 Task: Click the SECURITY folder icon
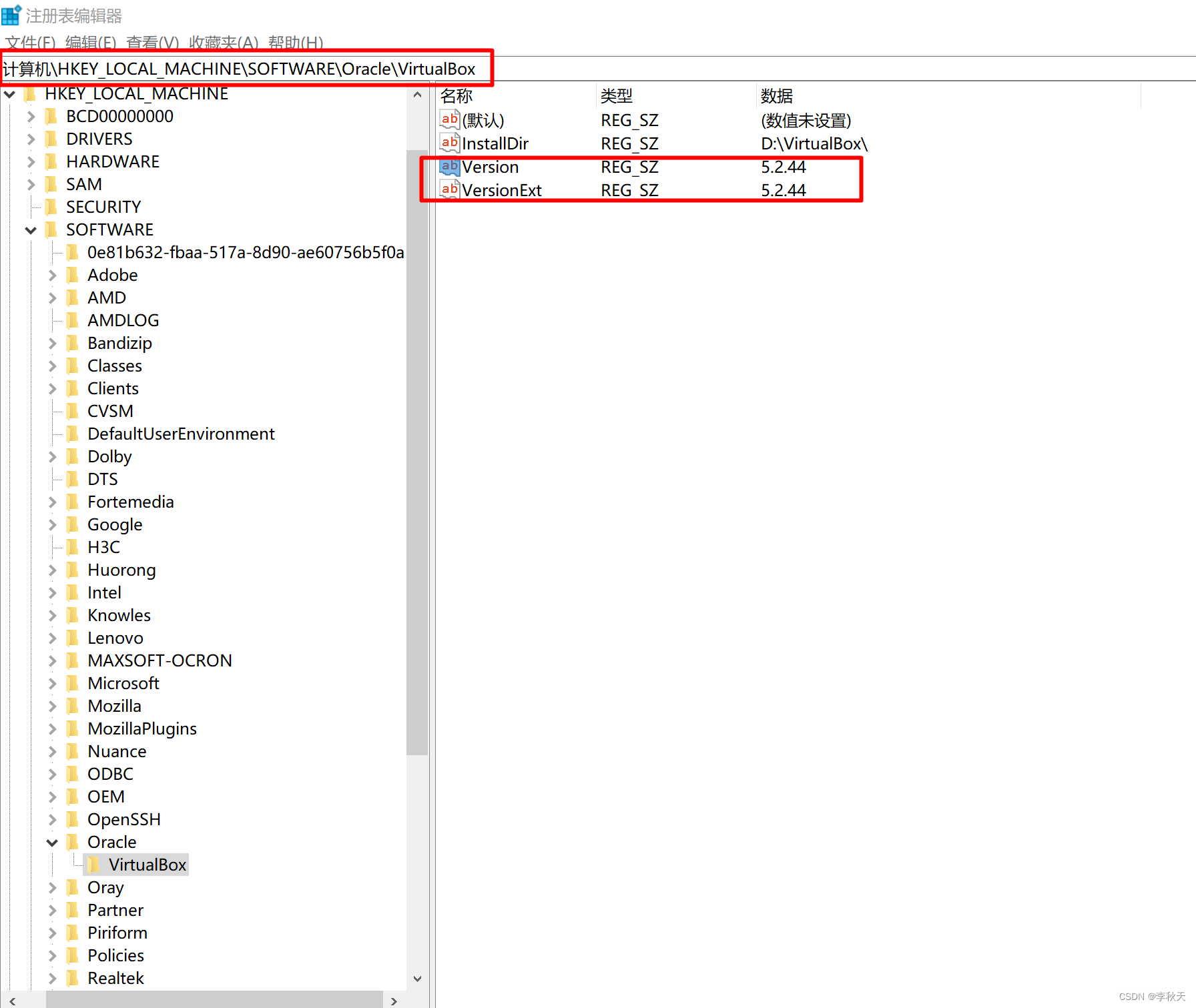[x=51, y=207]
